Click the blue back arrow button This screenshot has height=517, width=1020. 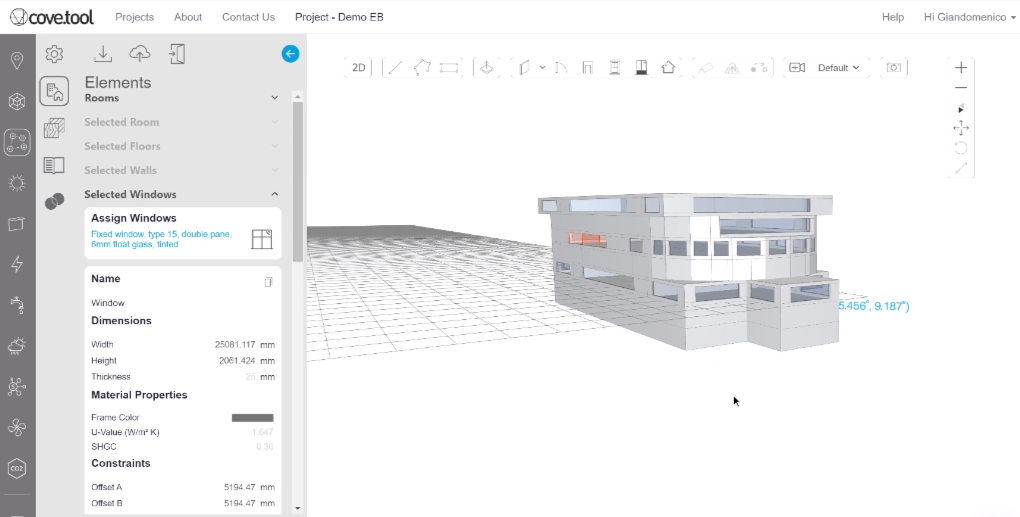click(290, 54)
